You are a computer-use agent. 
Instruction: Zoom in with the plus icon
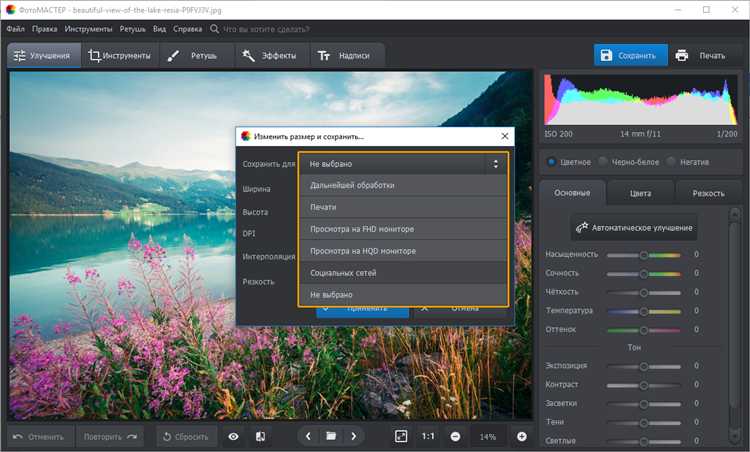521,436
